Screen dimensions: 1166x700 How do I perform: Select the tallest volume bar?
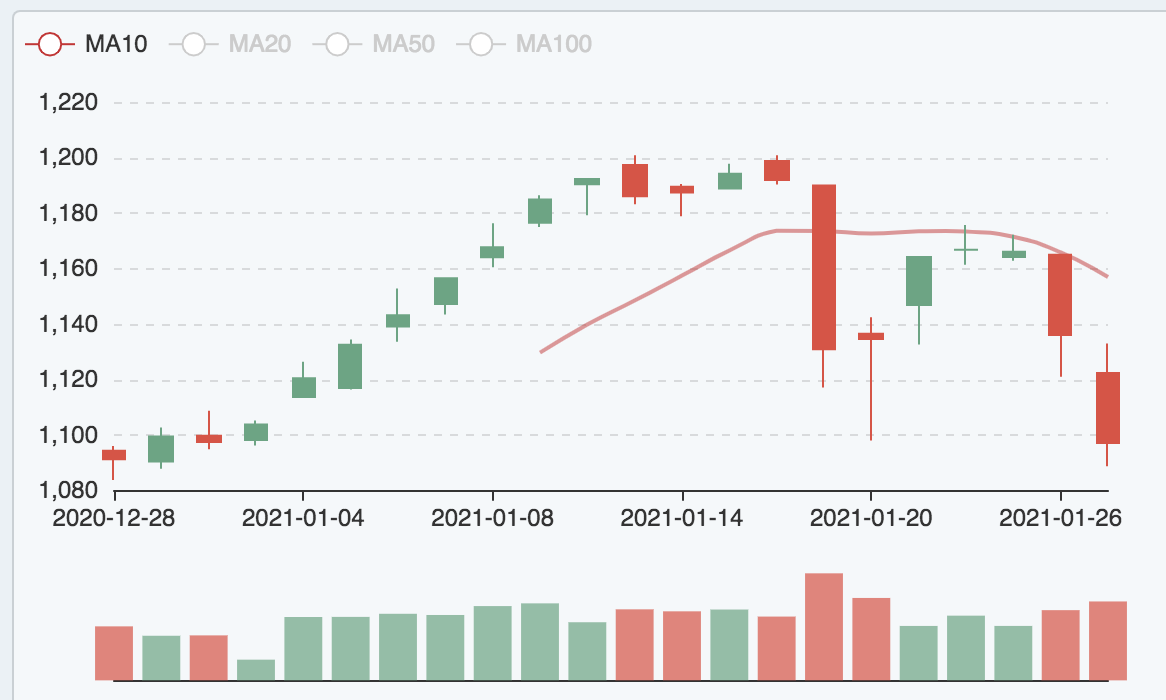click(x=824, y=626)
